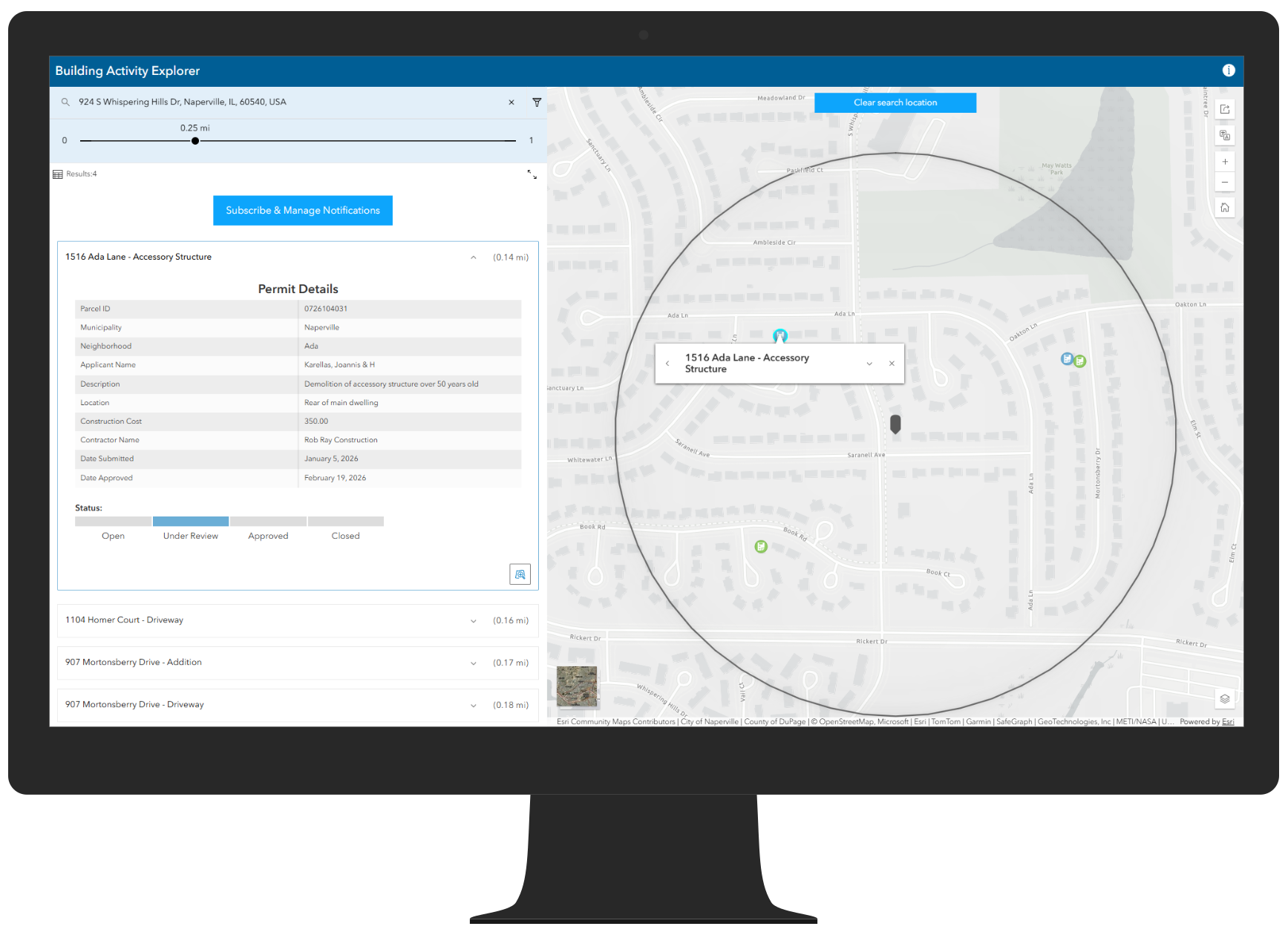
Task: Collapse the 1516 Ada Lane permit card
Action: [473, 257]
